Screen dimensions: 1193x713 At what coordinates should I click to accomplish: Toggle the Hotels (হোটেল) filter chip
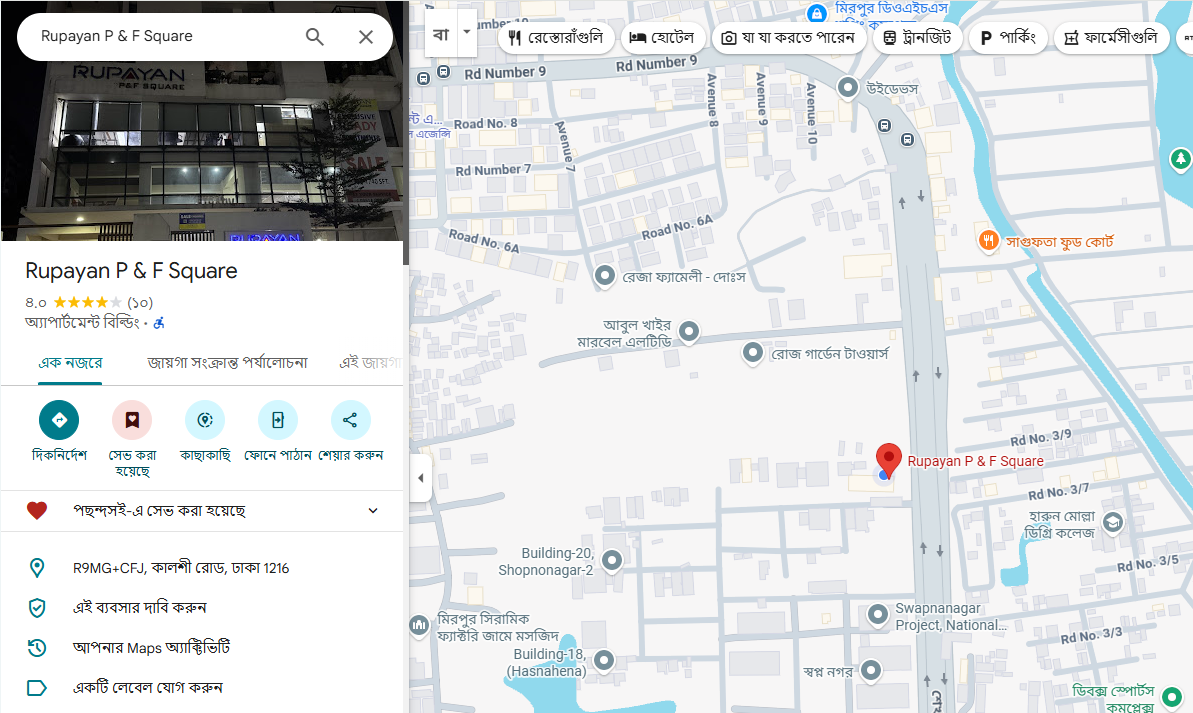[x=662, y=38]
